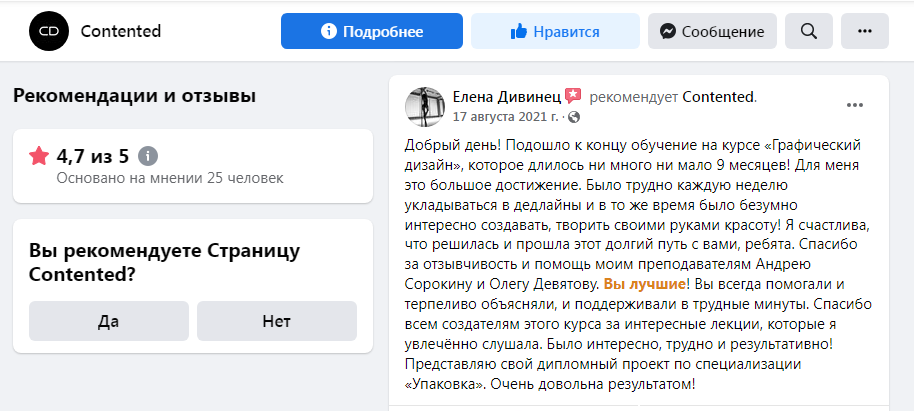Image resolution: width=914 pixels, height=411 pixels.
Task: Click the recommendation badge next to Елена Дивинец
Action: click(x=573, y=97)
